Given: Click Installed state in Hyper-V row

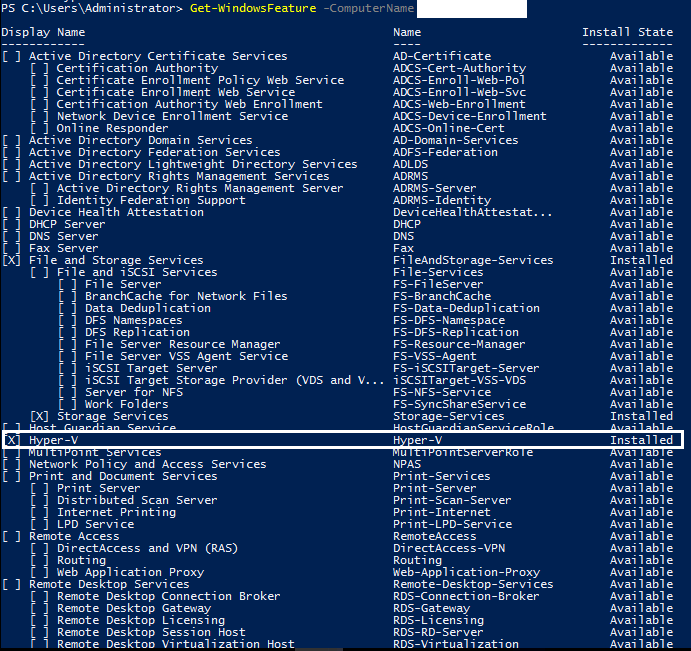Looking at the screenshot, I should (x=641, y=440).
